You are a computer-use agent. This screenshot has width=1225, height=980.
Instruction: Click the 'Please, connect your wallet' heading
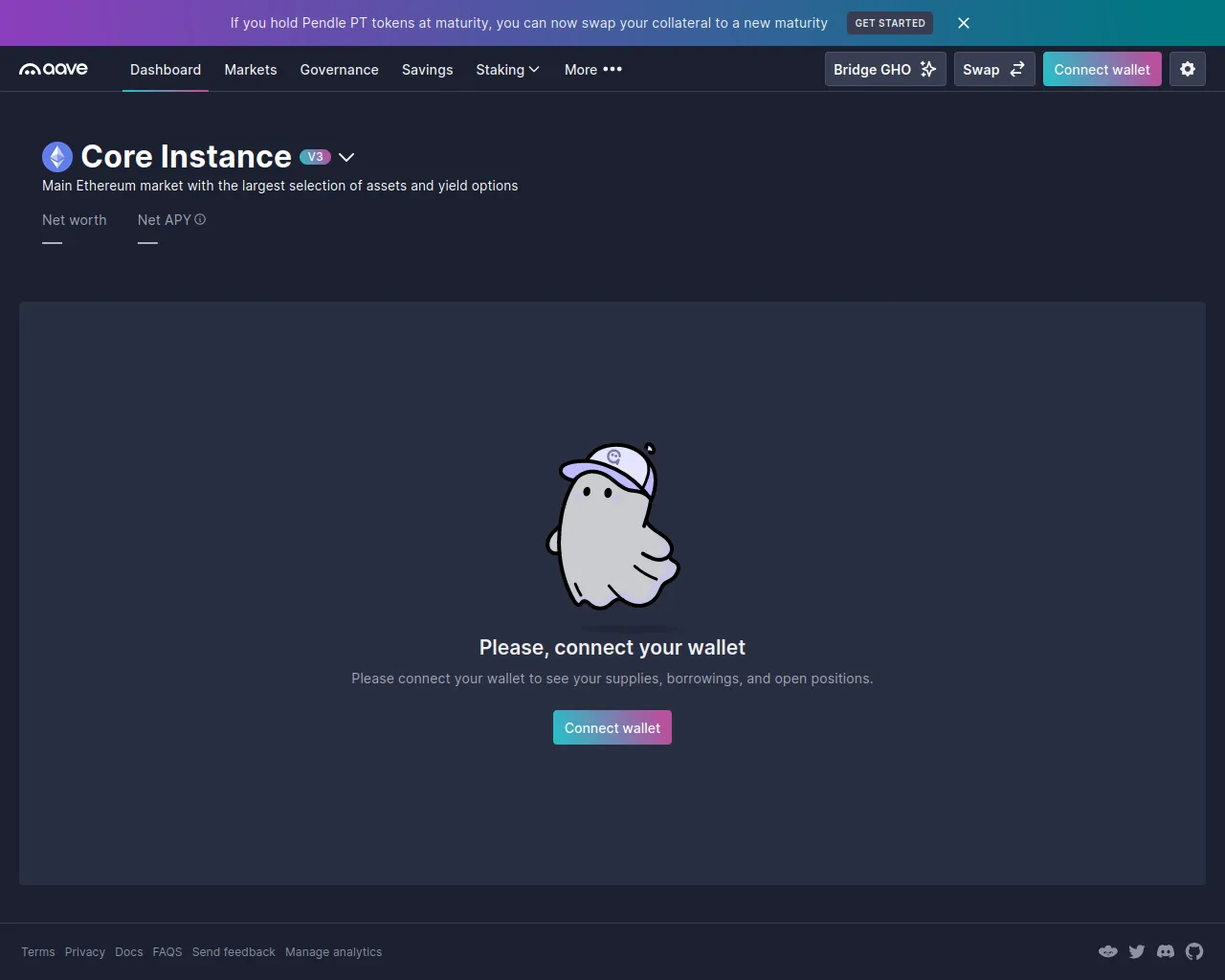click(x=612, y=648)
